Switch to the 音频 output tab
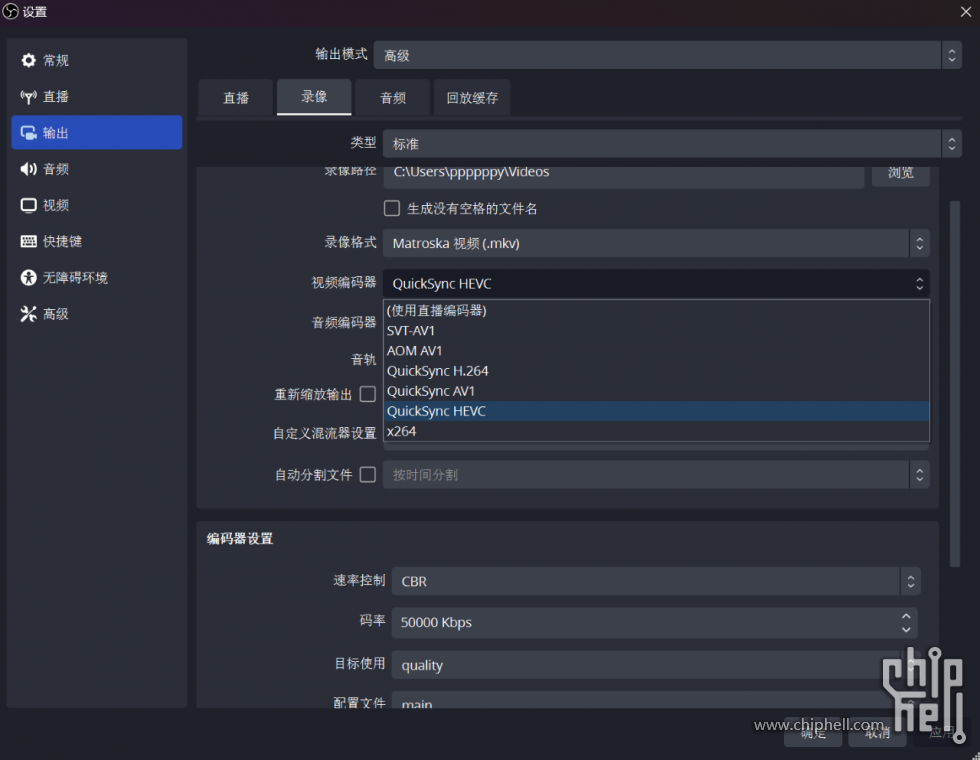The width and height of the screenshot is (980, 760). click(392, 98)
